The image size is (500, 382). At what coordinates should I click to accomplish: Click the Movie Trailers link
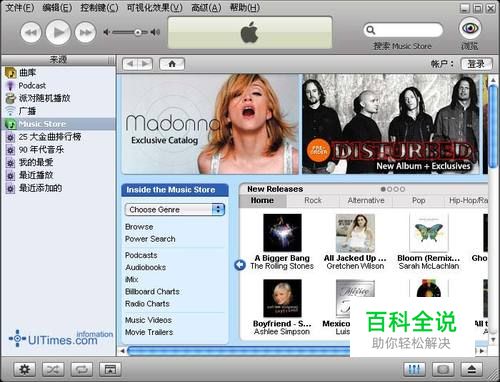pos(149,332)
